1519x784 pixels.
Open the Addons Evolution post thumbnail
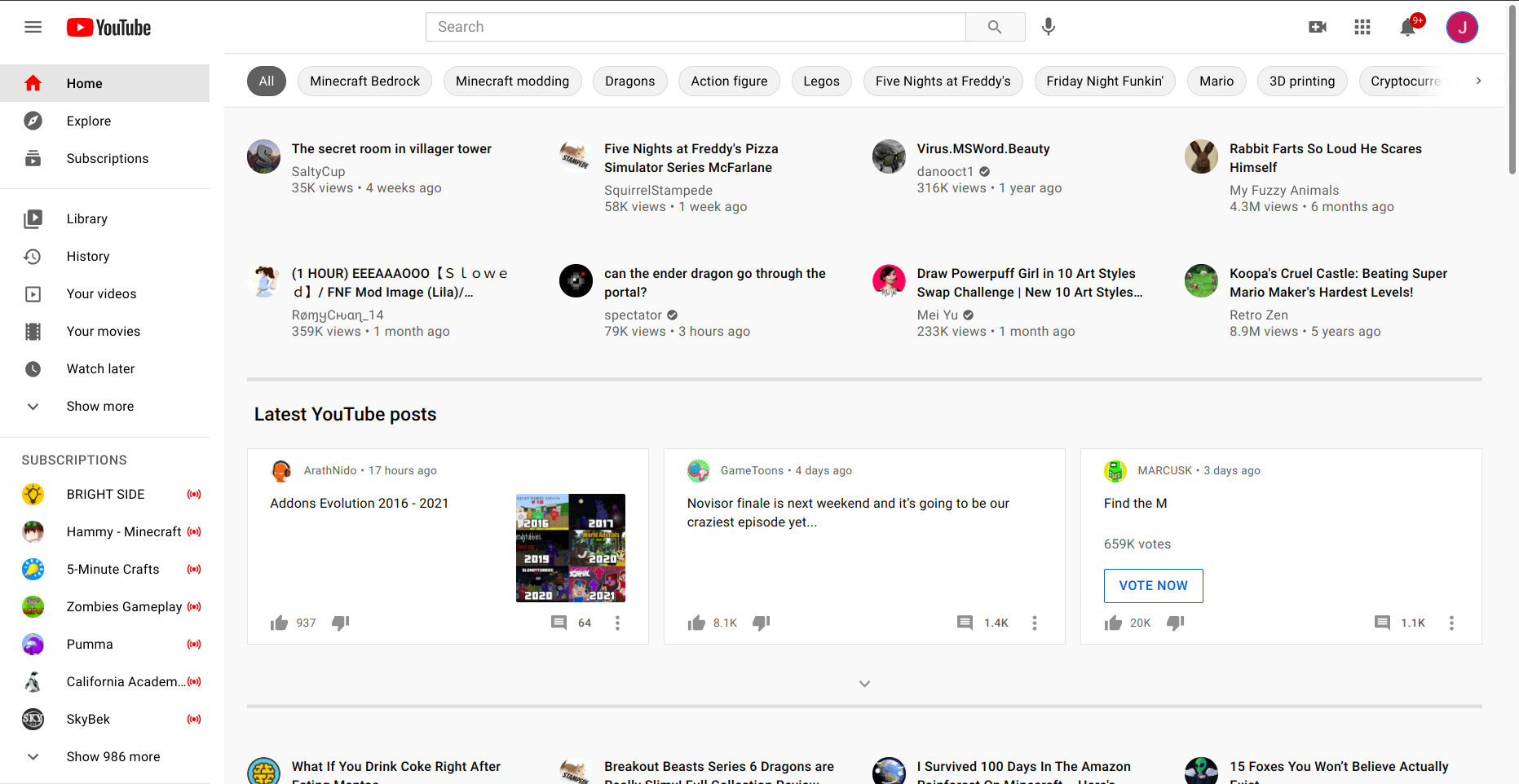pyautogui.click(x=570, y=547)
